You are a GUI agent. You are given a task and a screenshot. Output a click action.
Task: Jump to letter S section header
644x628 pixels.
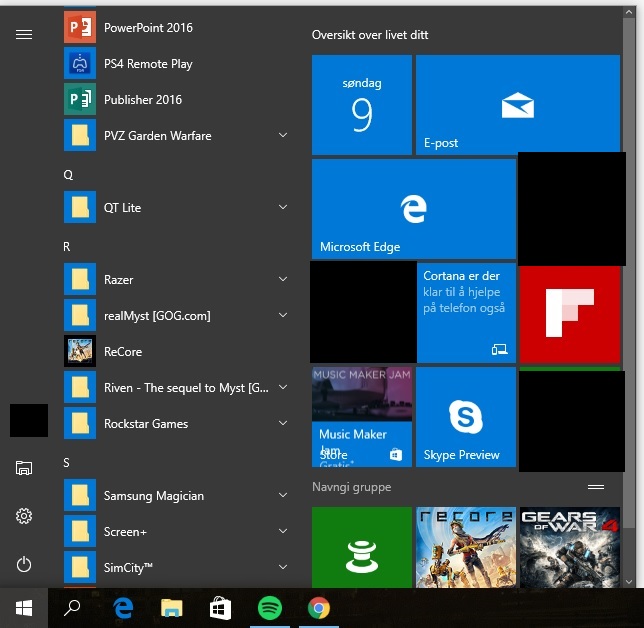67,463
